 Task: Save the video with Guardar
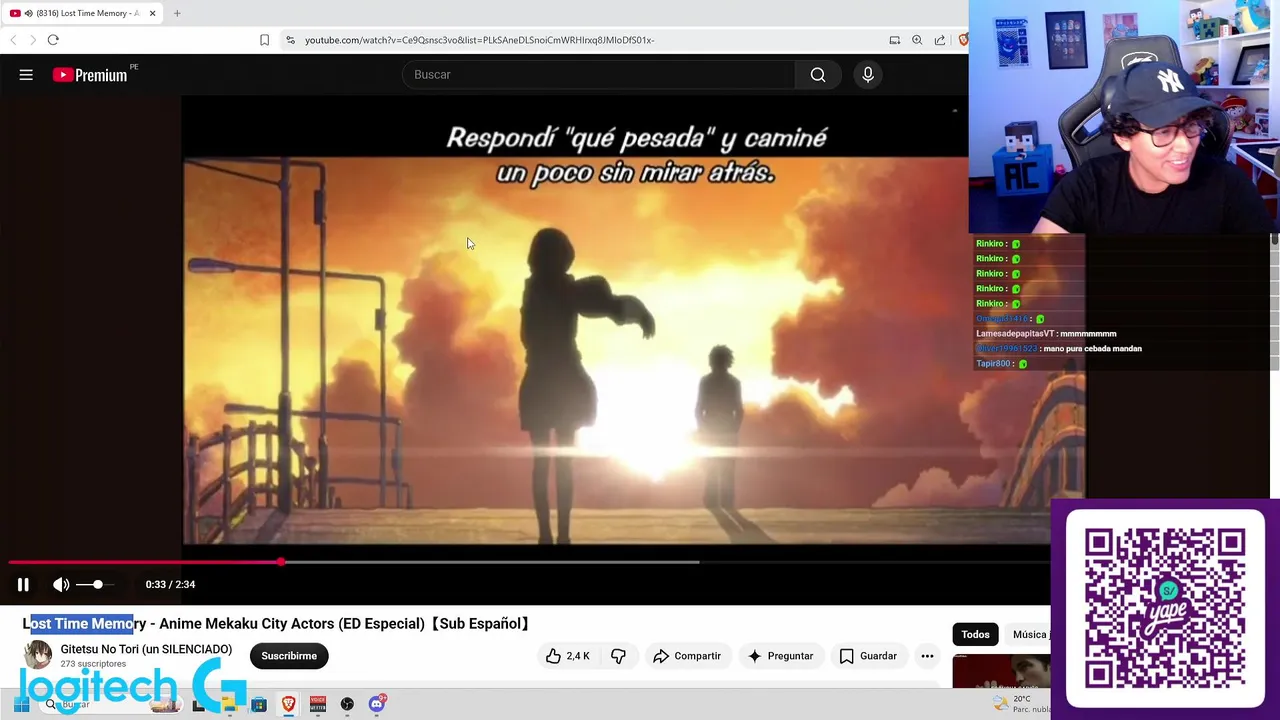tap(868, 656)
